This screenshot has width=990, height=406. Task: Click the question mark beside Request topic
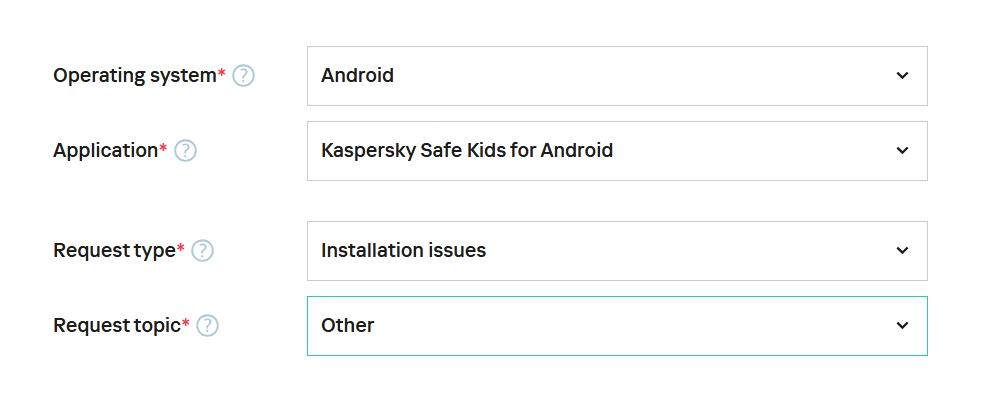207,326
